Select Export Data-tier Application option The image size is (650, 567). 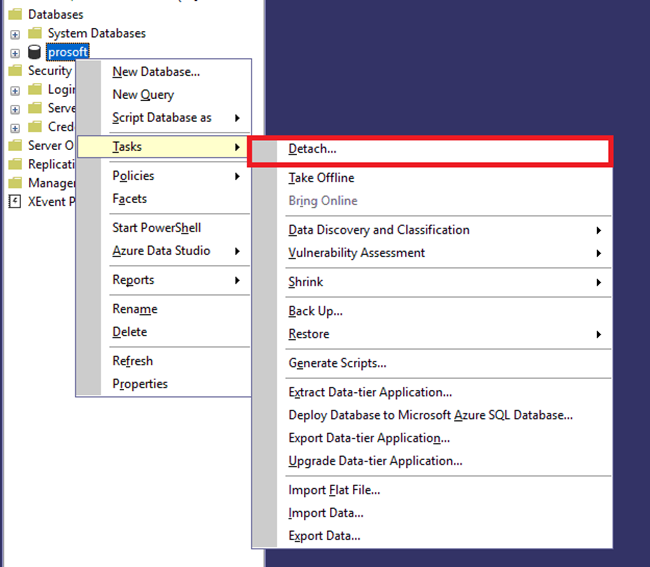point(369,438)
